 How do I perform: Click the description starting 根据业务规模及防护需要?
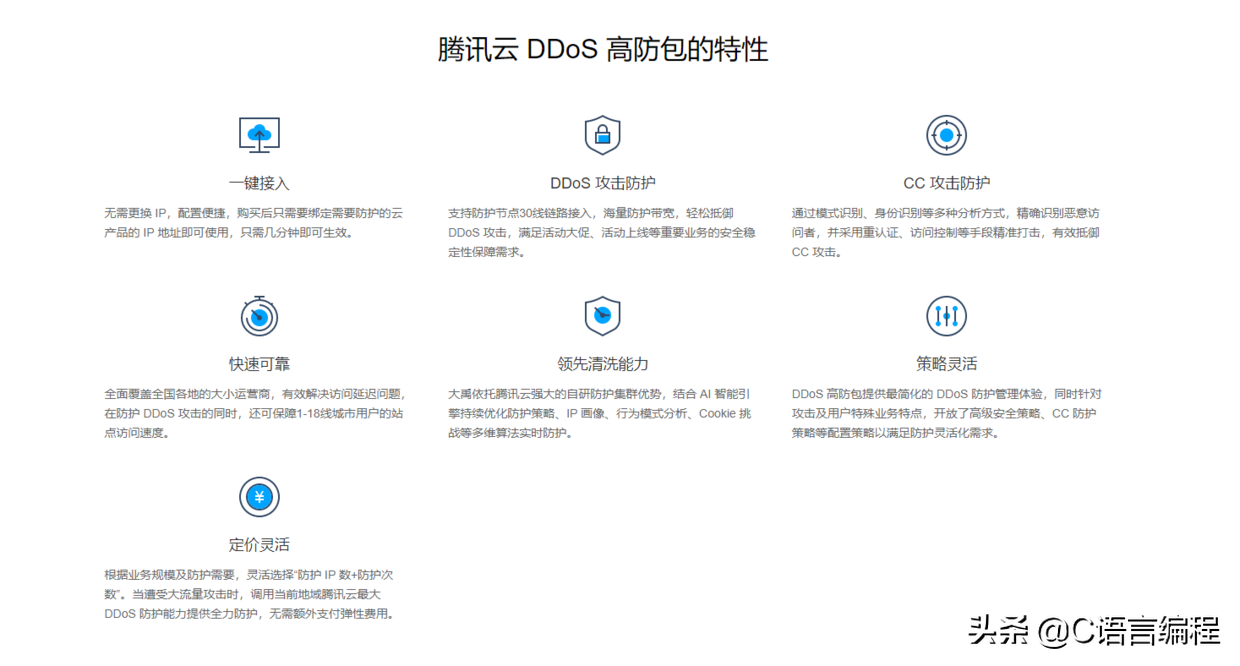point(251,595)
